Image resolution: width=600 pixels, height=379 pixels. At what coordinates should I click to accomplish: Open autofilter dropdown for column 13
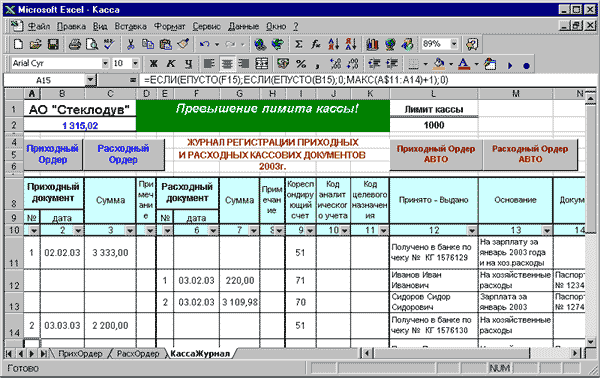click(x=547, y=230)
